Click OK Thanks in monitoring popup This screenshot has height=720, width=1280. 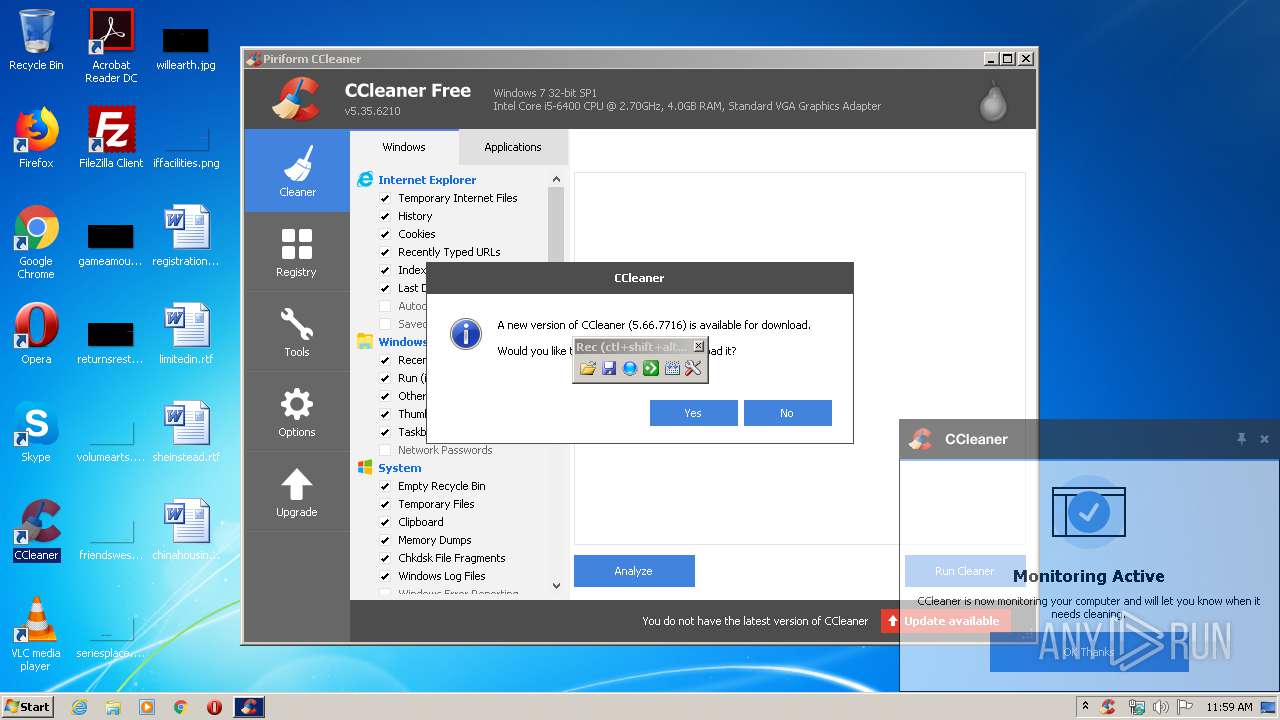point(1089,652)
